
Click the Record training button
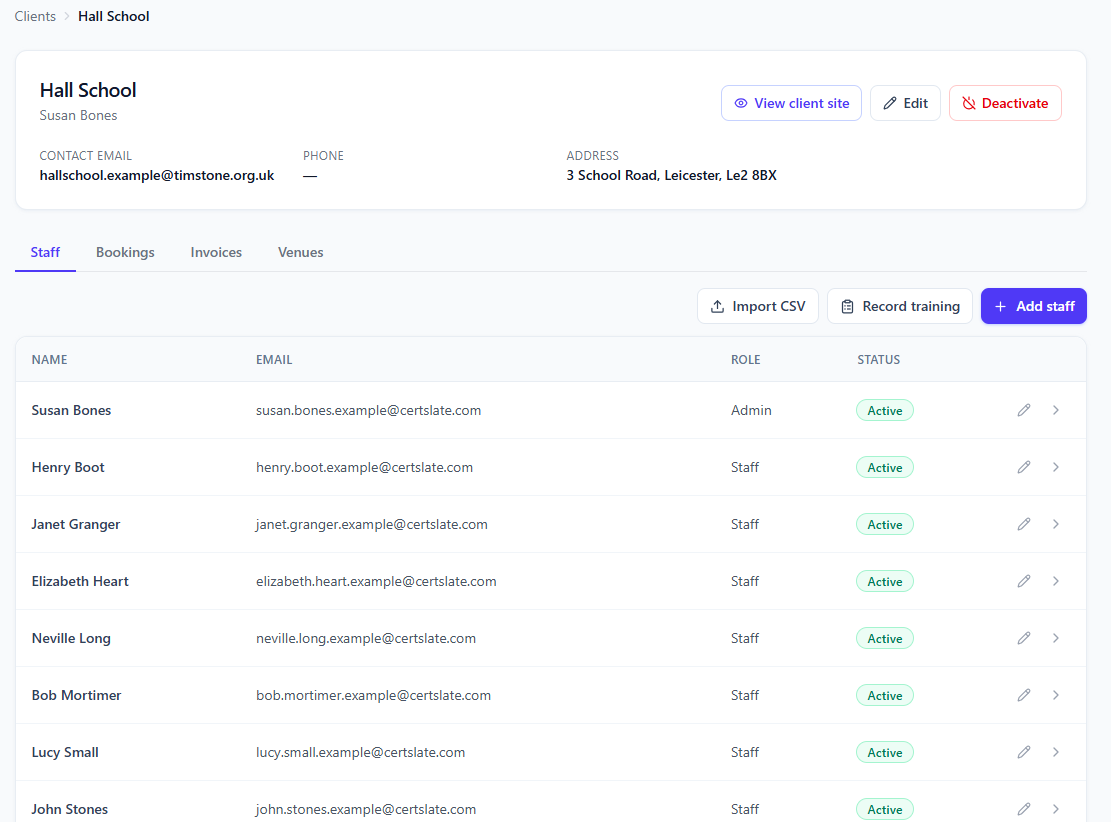pyautogui.click(x=900, y=306)
